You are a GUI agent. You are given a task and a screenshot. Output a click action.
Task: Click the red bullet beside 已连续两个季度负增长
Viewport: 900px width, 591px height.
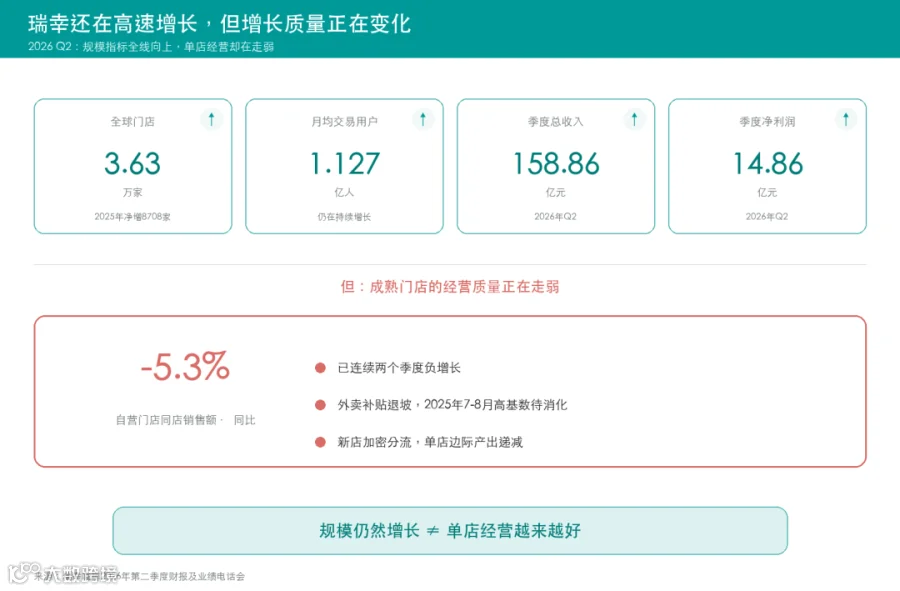point(320,368)
